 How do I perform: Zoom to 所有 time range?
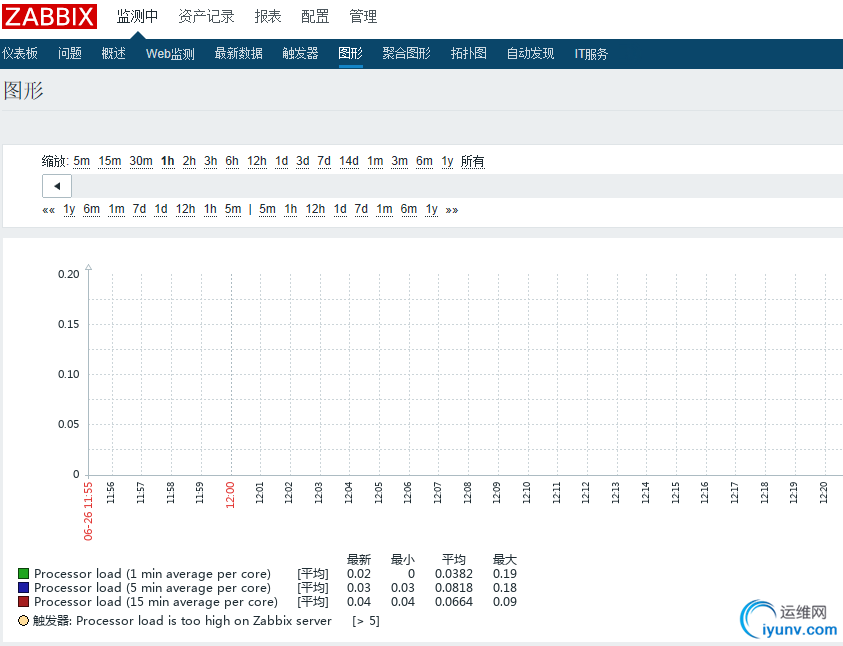(472, 161)
